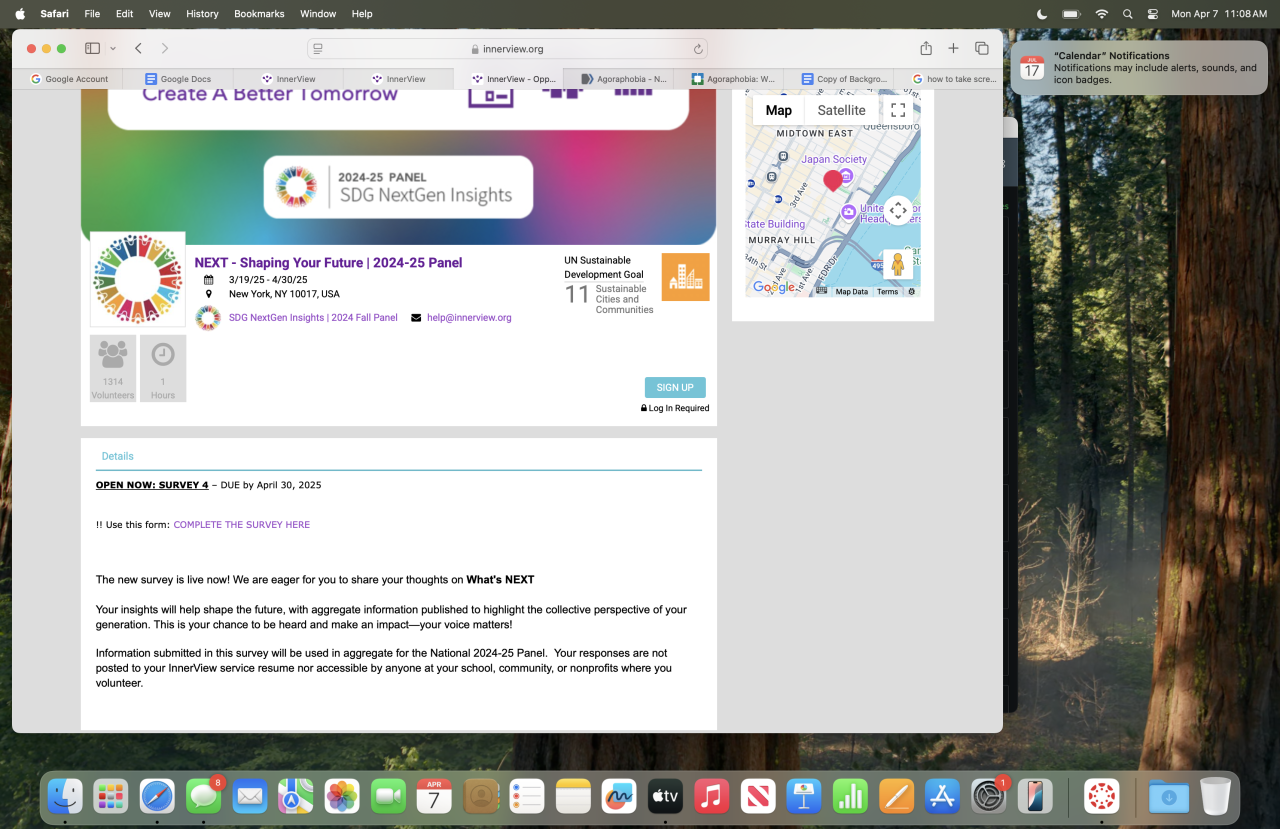Click the red location pin on the map
Viewport: 1280px width, 829px height.
(x=832, y=181)
